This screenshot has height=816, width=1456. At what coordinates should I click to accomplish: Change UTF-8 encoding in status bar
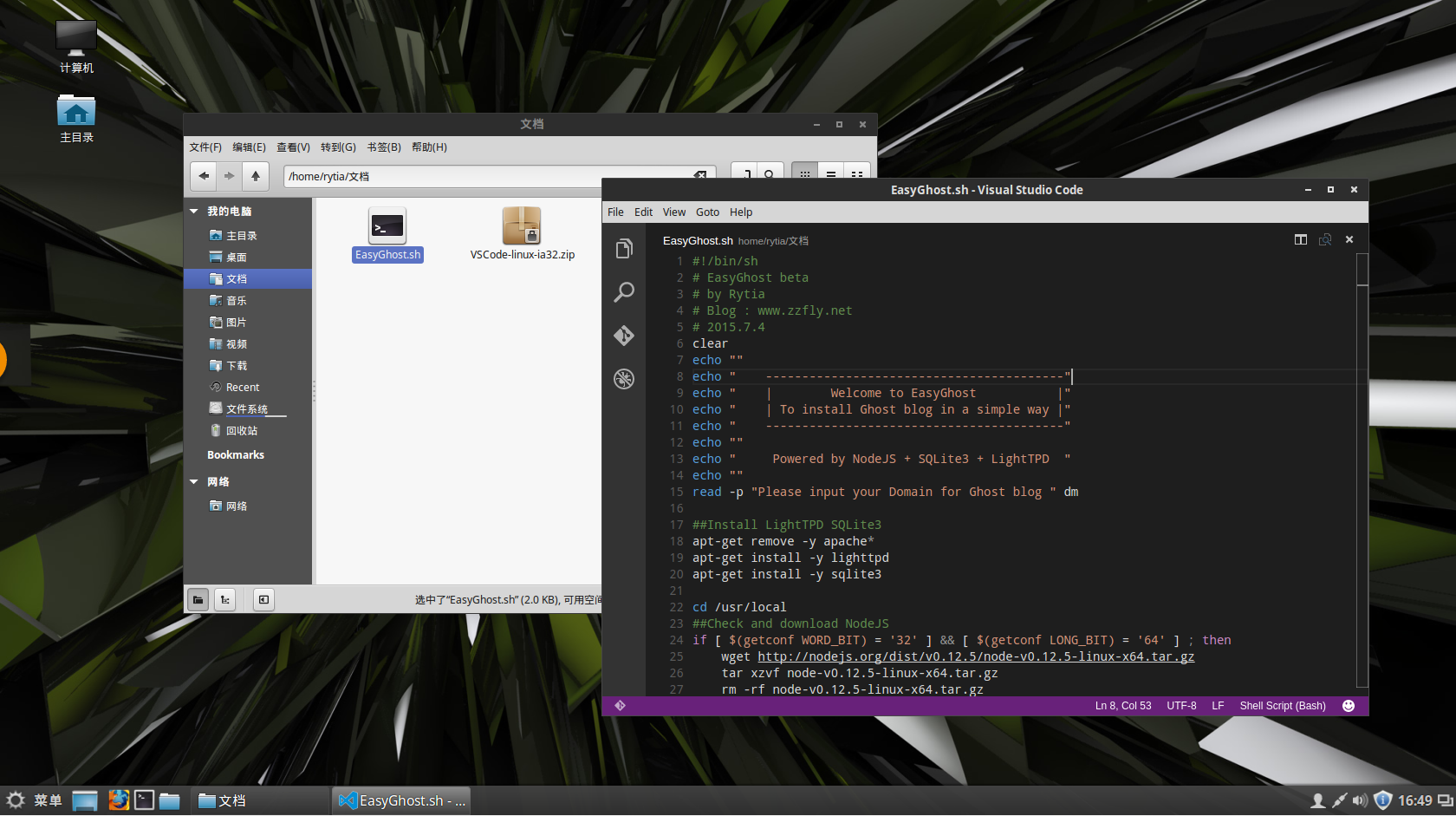[1181, 706]
